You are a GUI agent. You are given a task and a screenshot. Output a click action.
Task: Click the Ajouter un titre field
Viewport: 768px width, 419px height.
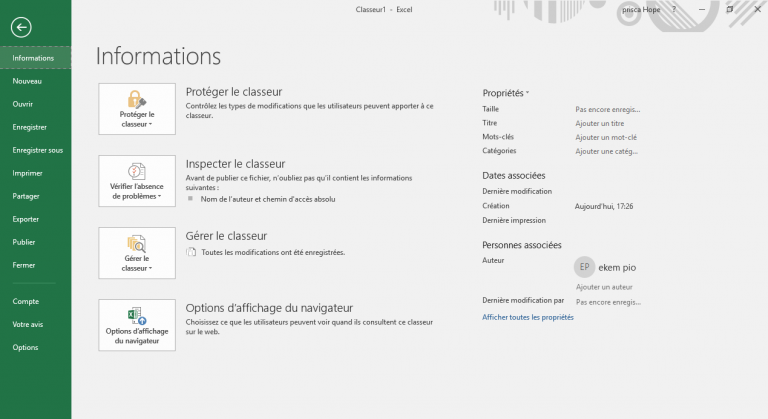(599, 123)
